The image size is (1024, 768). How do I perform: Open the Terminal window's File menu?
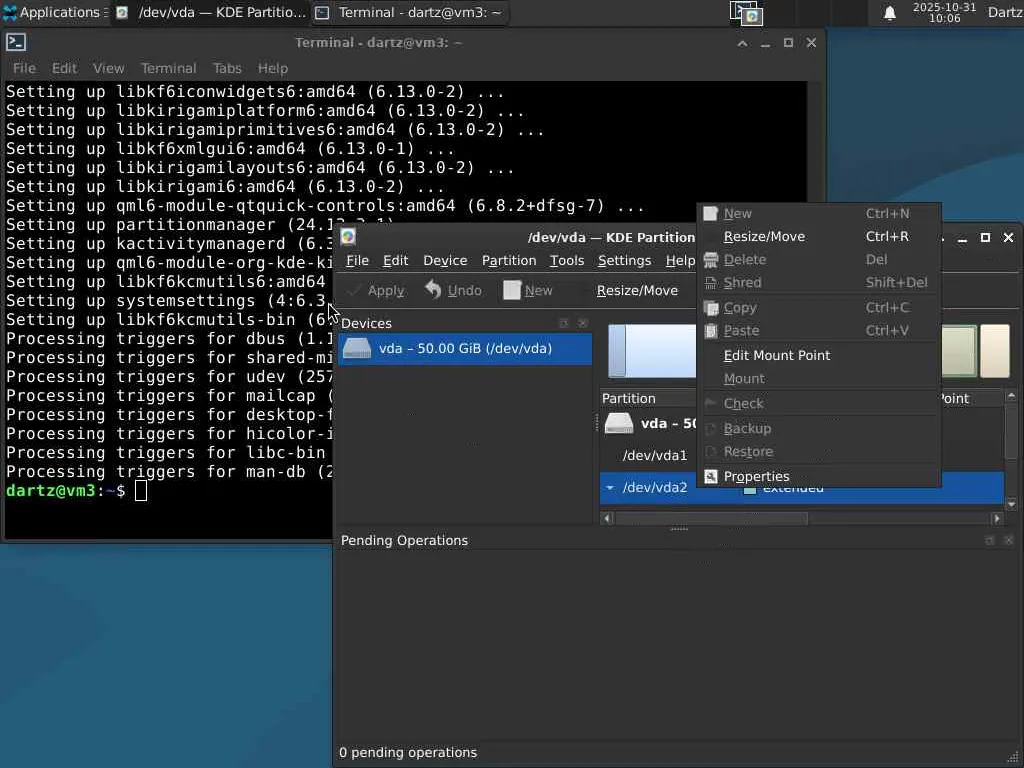[x=24, y=68]
